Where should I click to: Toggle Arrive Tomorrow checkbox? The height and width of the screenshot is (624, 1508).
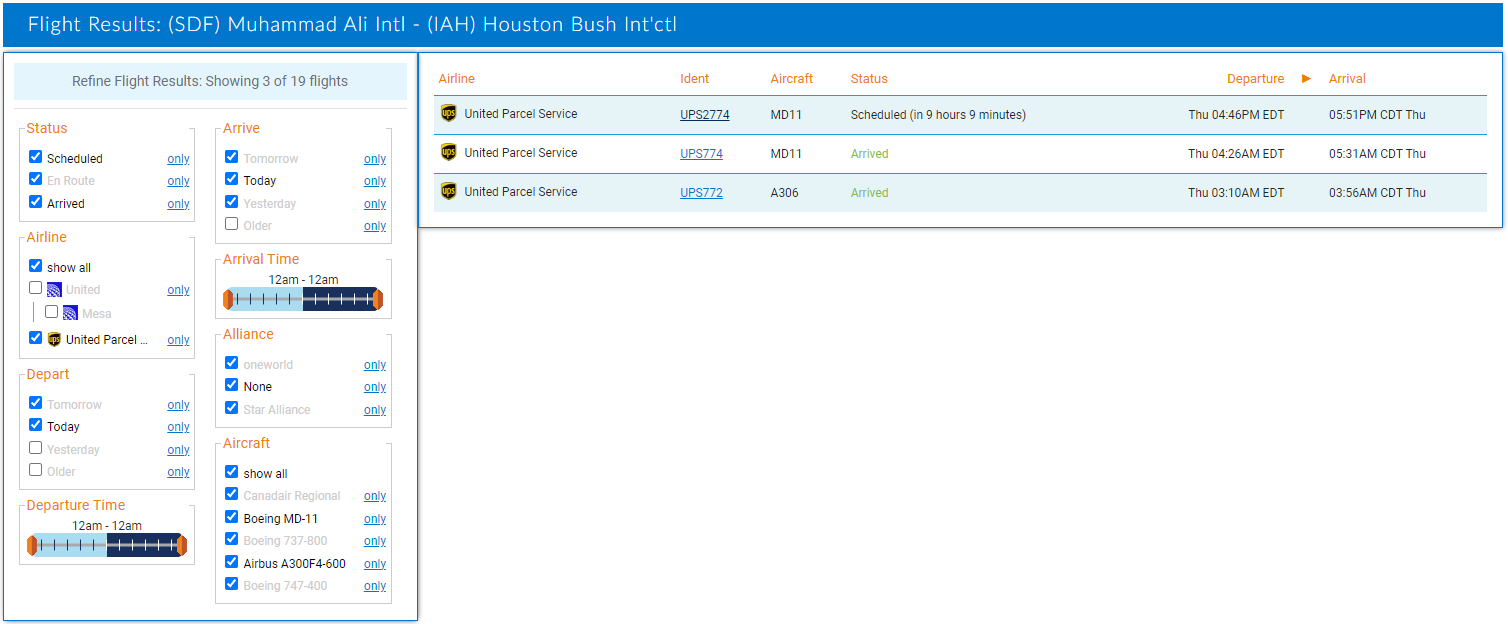tap(232, 157)
